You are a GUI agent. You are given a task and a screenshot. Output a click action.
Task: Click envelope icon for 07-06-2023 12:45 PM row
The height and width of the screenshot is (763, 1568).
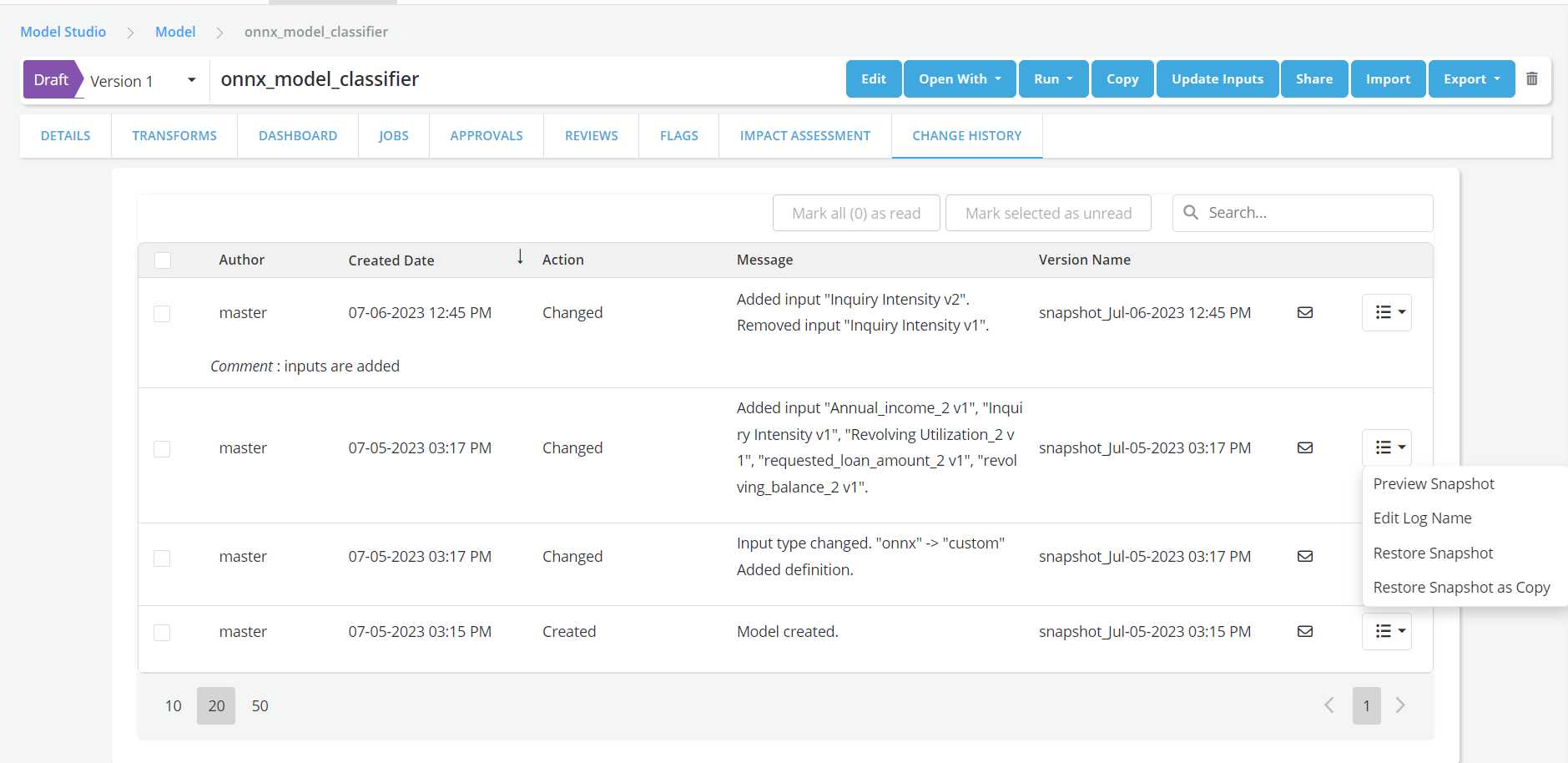coord(1305,312)
